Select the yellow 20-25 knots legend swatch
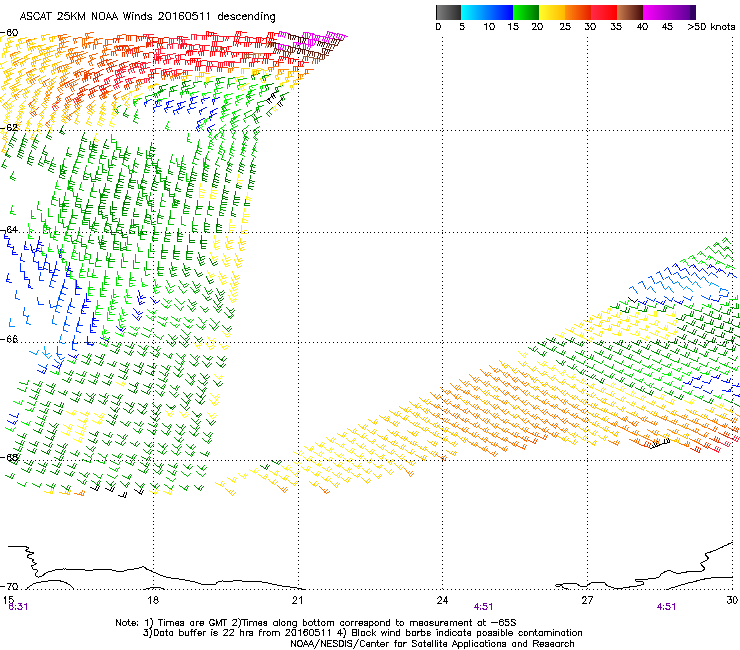 pos(552,12)
